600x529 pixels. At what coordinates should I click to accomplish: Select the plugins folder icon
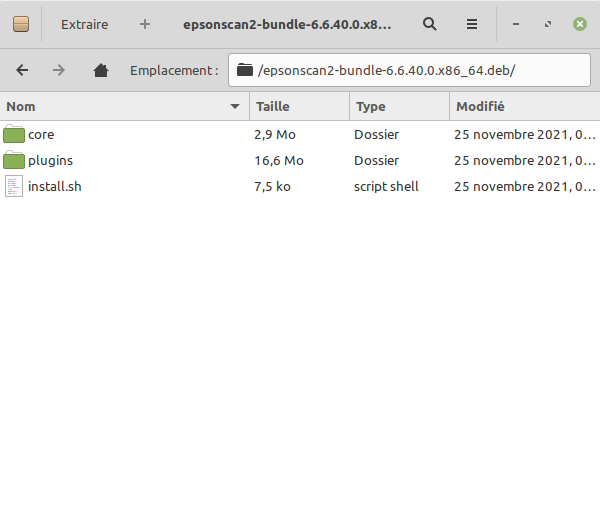14,160
